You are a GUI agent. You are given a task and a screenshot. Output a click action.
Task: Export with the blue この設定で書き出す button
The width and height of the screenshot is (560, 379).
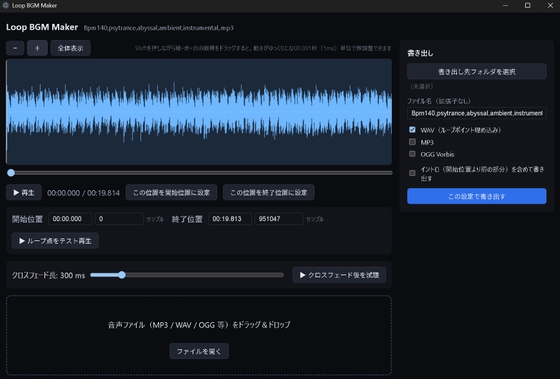[477, 196]
